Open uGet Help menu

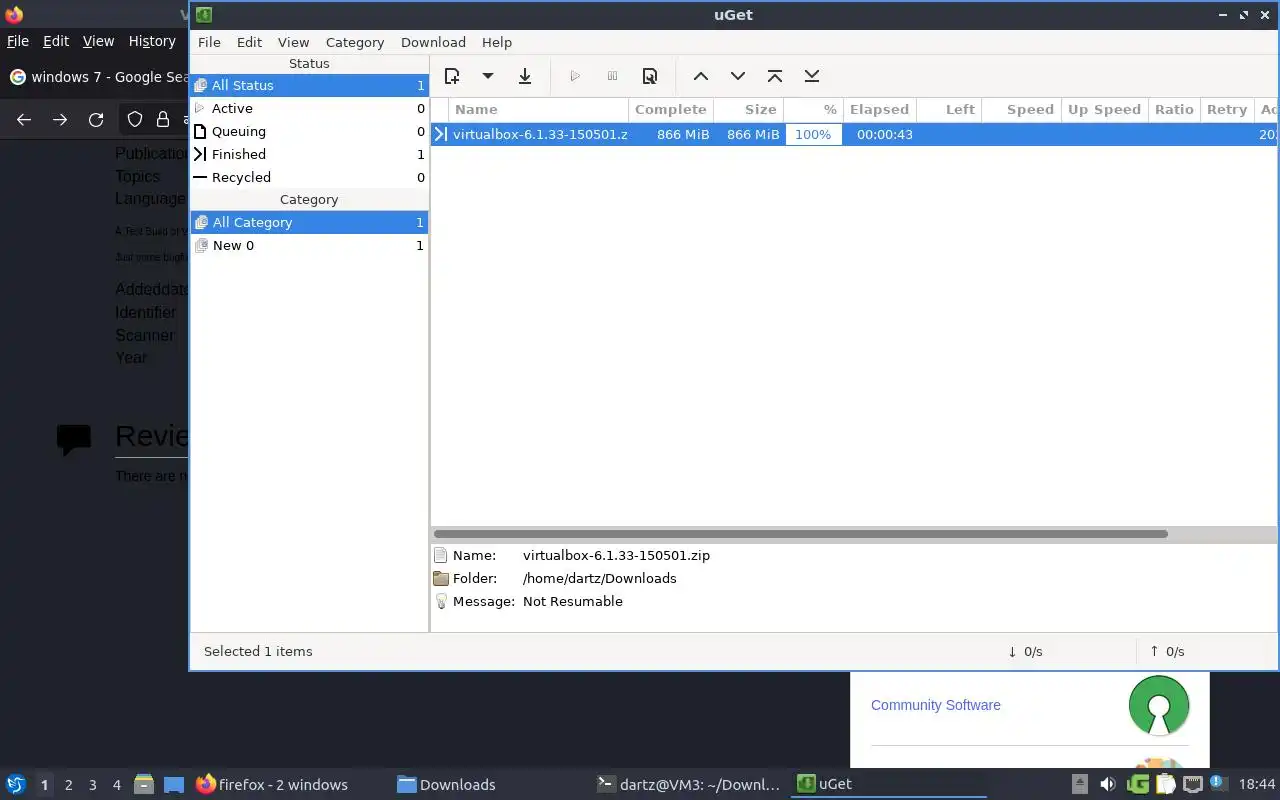click(x=497, y=42)
